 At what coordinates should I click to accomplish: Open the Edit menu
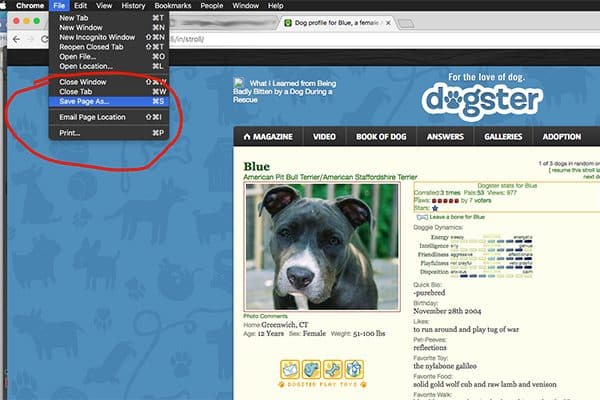(x=80, y=5)
